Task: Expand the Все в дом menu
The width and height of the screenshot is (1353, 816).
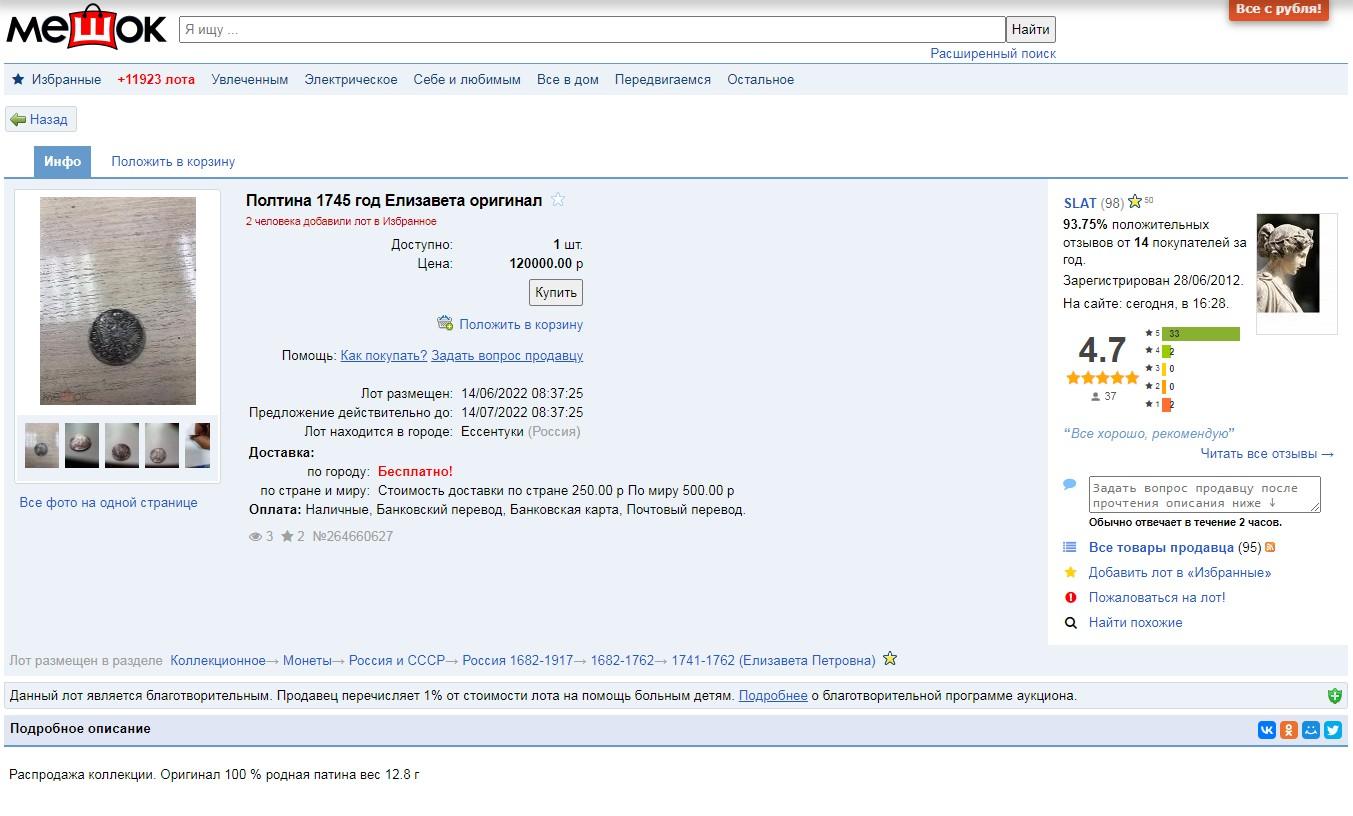Action: coord(567,80)
